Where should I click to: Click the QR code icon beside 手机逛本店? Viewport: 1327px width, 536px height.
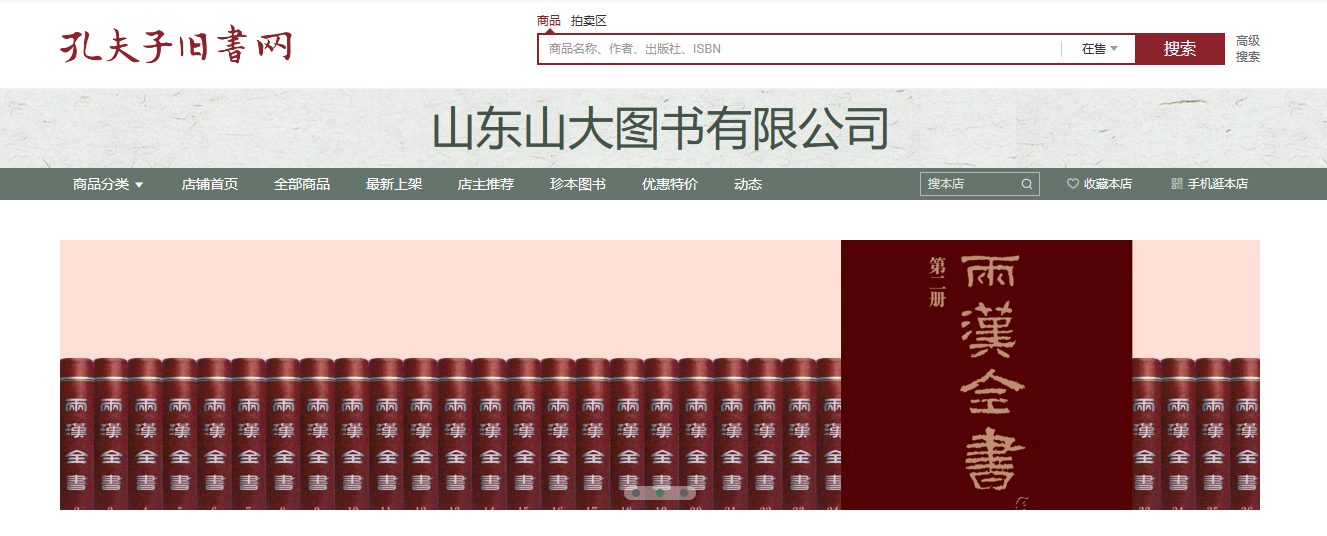point(1177,184)
